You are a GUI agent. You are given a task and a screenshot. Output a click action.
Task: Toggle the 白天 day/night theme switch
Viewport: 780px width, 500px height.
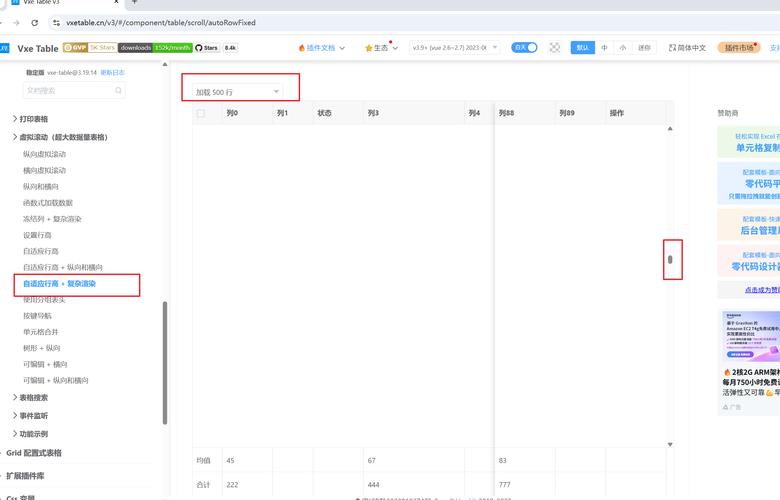(524, 47)
